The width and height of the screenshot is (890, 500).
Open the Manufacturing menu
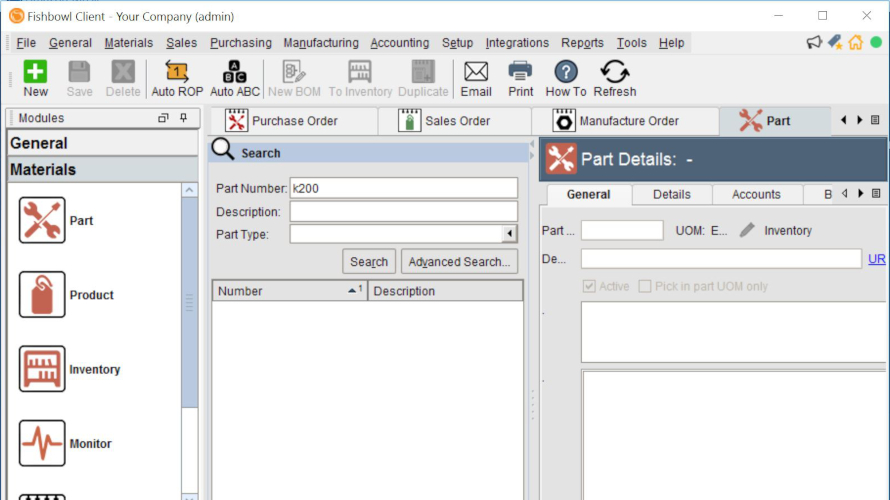pos(321,43)
